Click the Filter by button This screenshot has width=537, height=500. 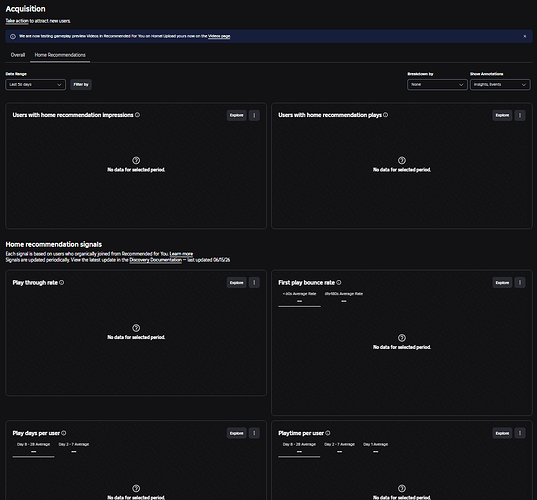pos(81,85)
